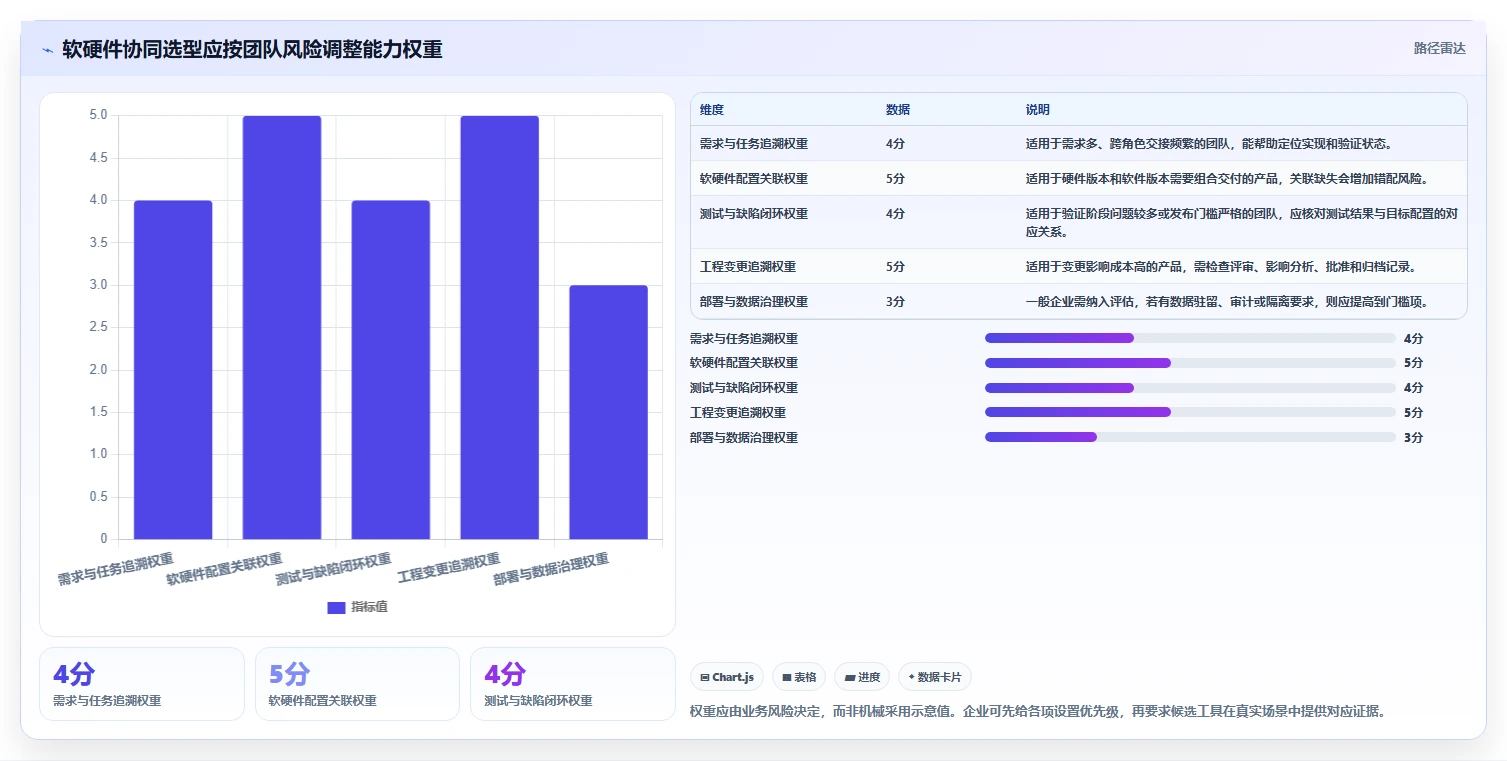The height and width of the screenshot is (761, 1507).
Task: Click the Chart.js tag chip
Action: pyautogui.click(x=727, y=677)
